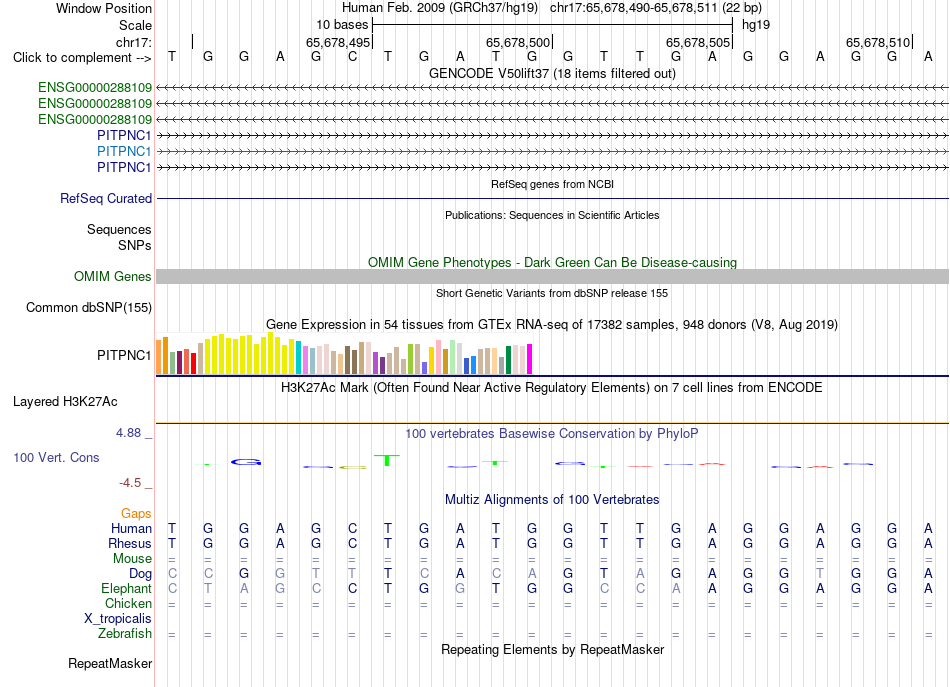The image size is (950, 687).
Task: Open the GTEx Gene Expression track title
Action: pyautogui.click(x=552, y=325)
